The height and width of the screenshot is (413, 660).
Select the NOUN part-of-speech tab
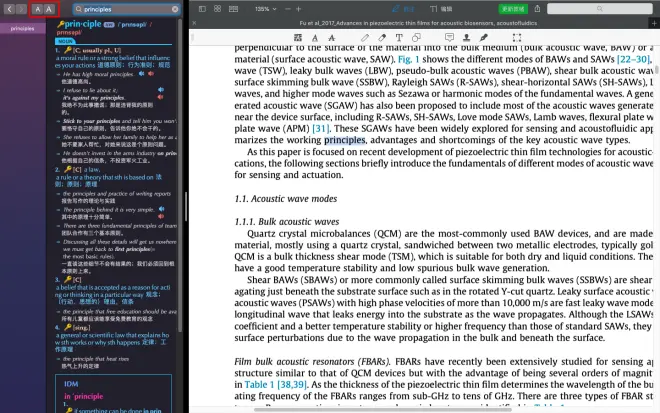click(65, 41)
